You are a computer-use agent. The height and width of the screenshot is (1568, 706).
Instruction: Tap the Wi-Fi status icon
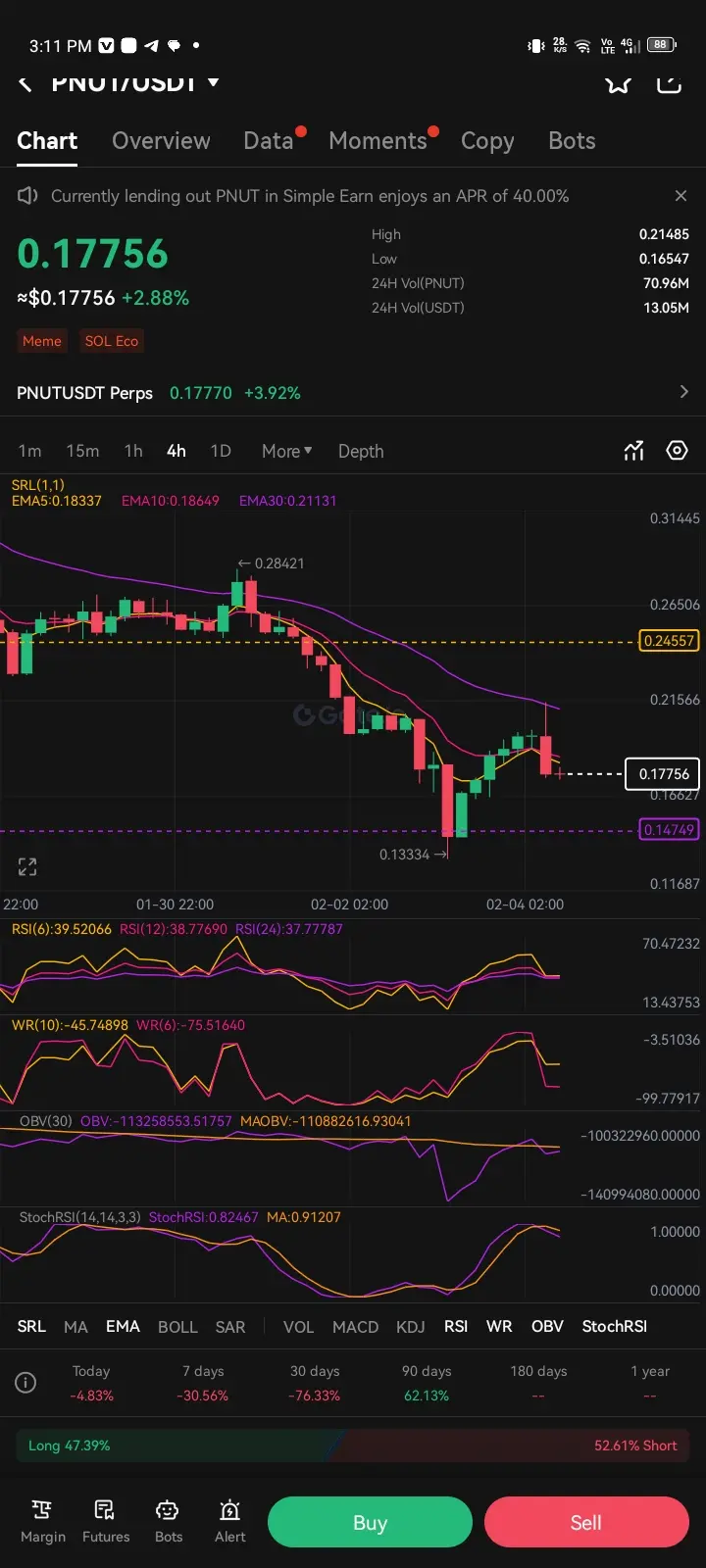point(582,46)
